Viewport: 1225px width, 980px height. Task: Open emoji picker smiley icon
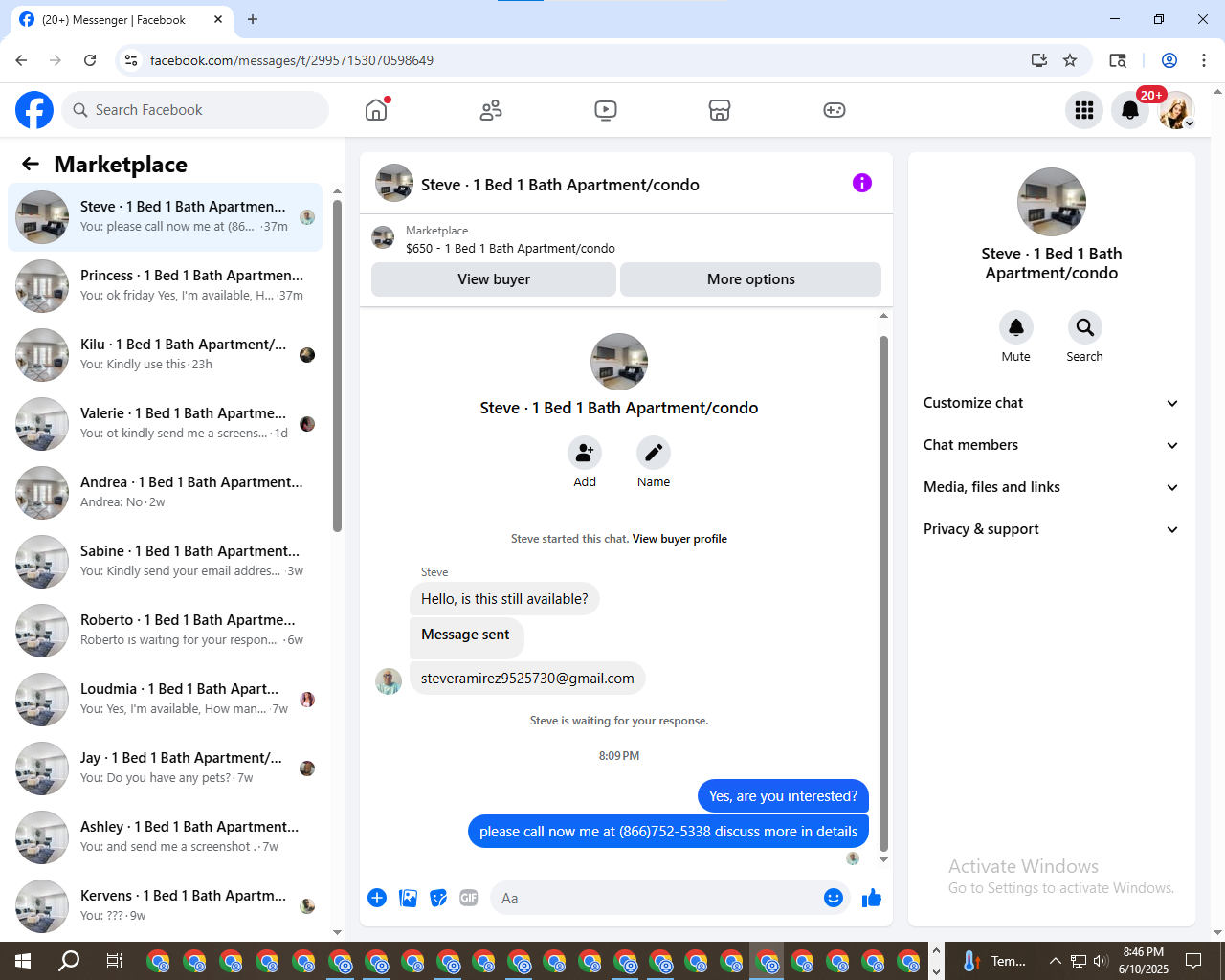pos(834,898)
